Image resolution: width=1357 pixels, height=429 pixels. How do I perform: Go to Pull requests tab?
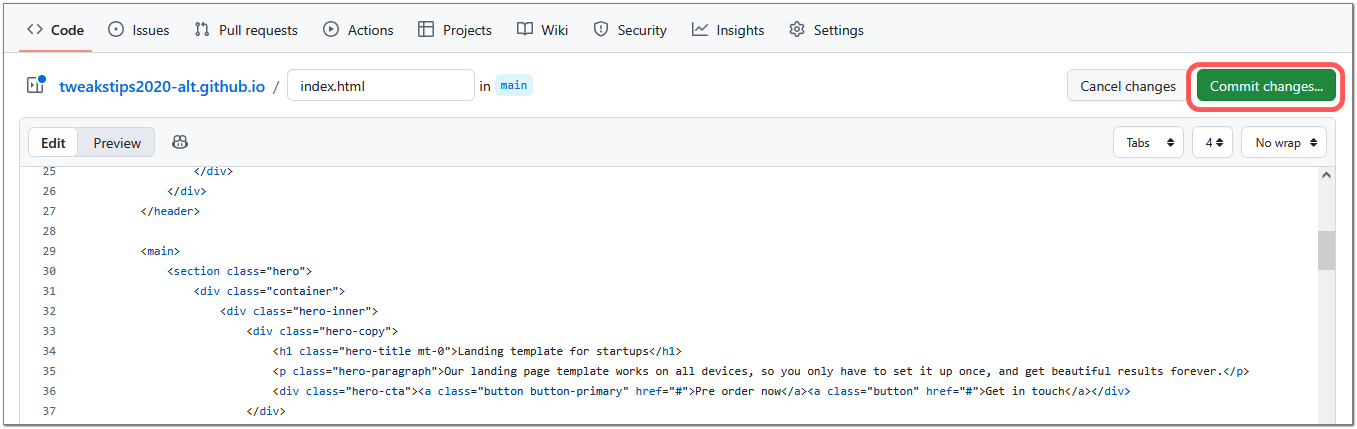point(246,30)
